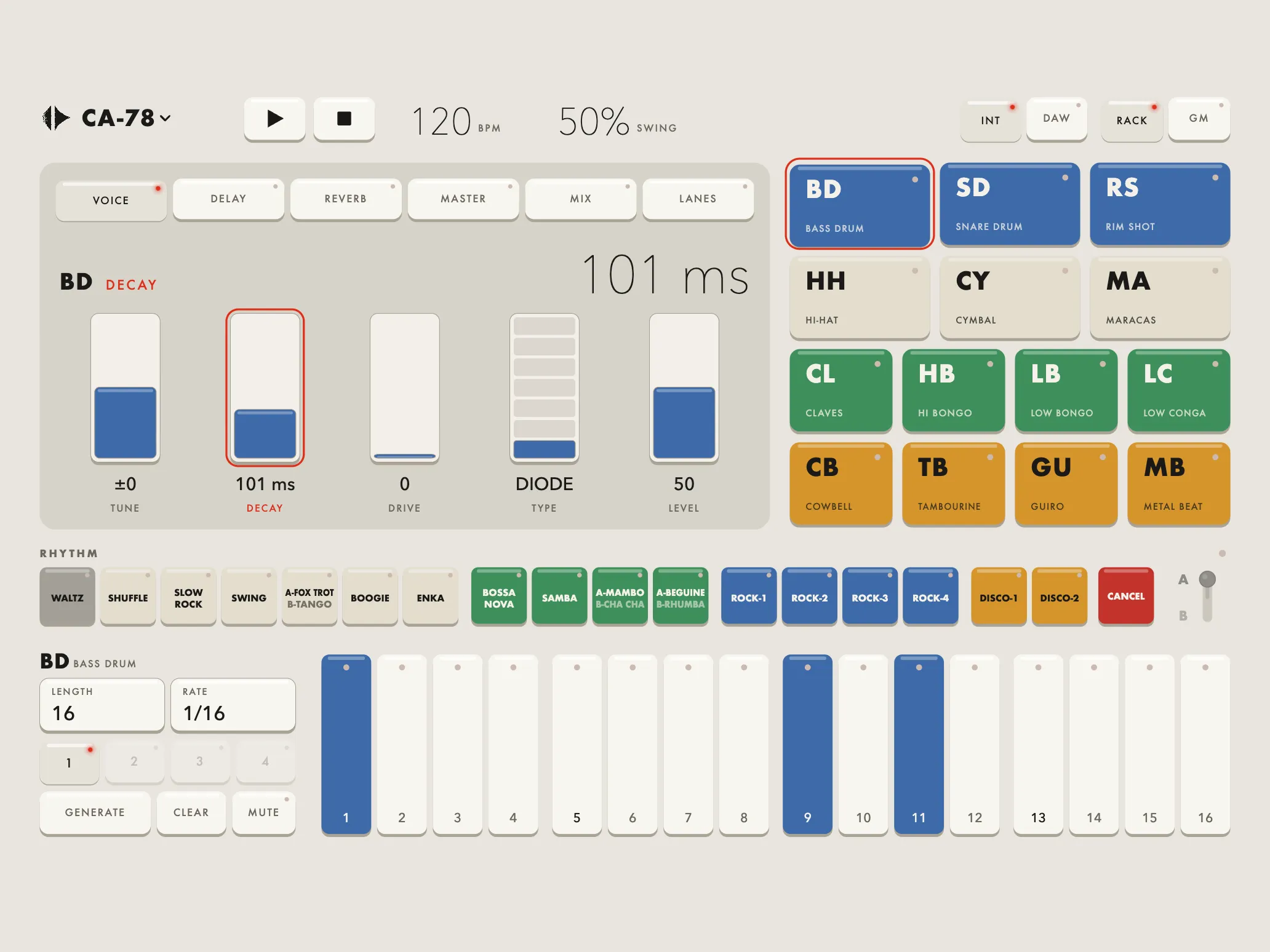Open the LENGTH 16 selector

tap(102, 705)
